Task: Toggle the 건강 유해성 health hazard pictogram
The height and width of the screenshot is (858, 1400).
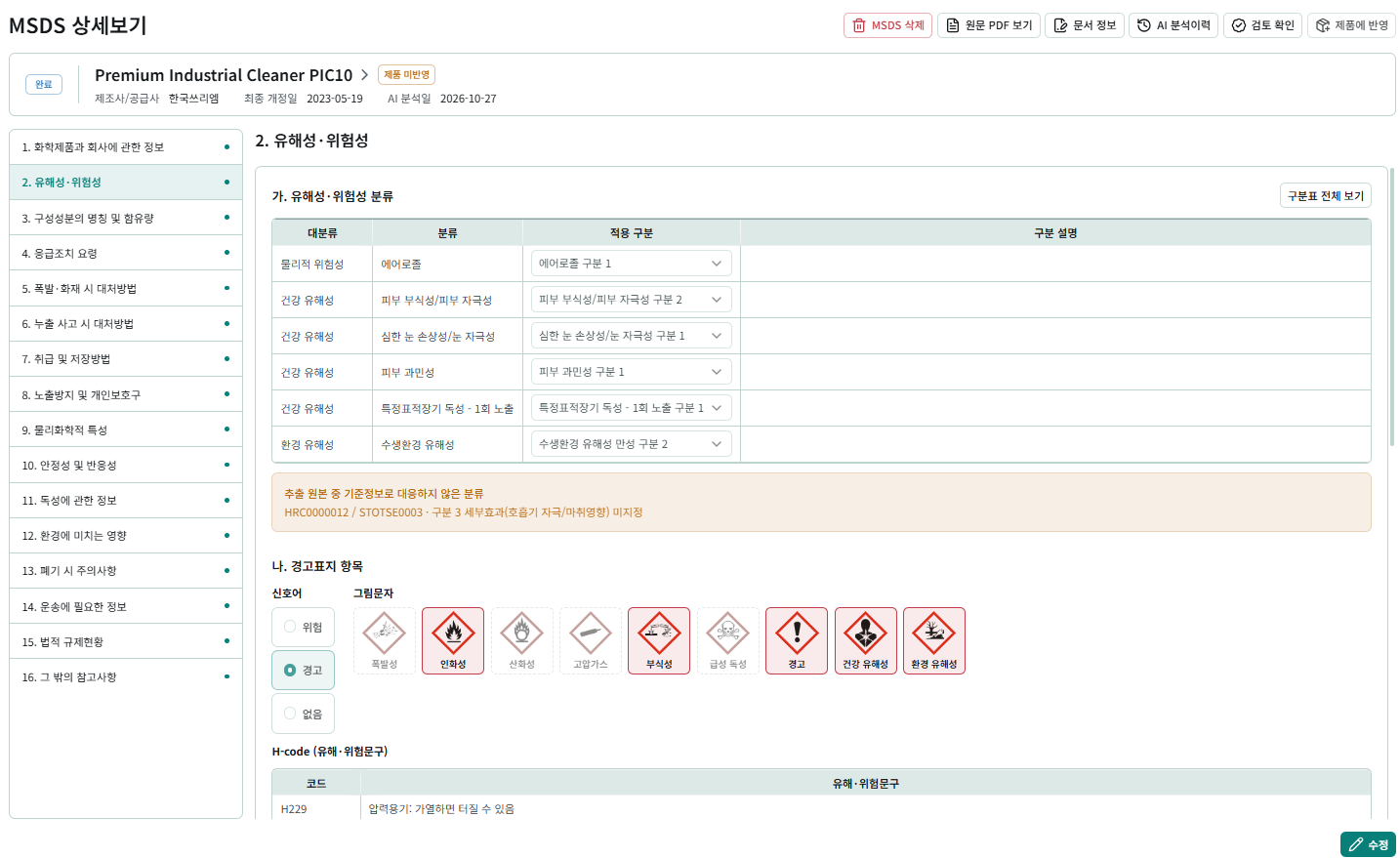Action: pos(866,640)
